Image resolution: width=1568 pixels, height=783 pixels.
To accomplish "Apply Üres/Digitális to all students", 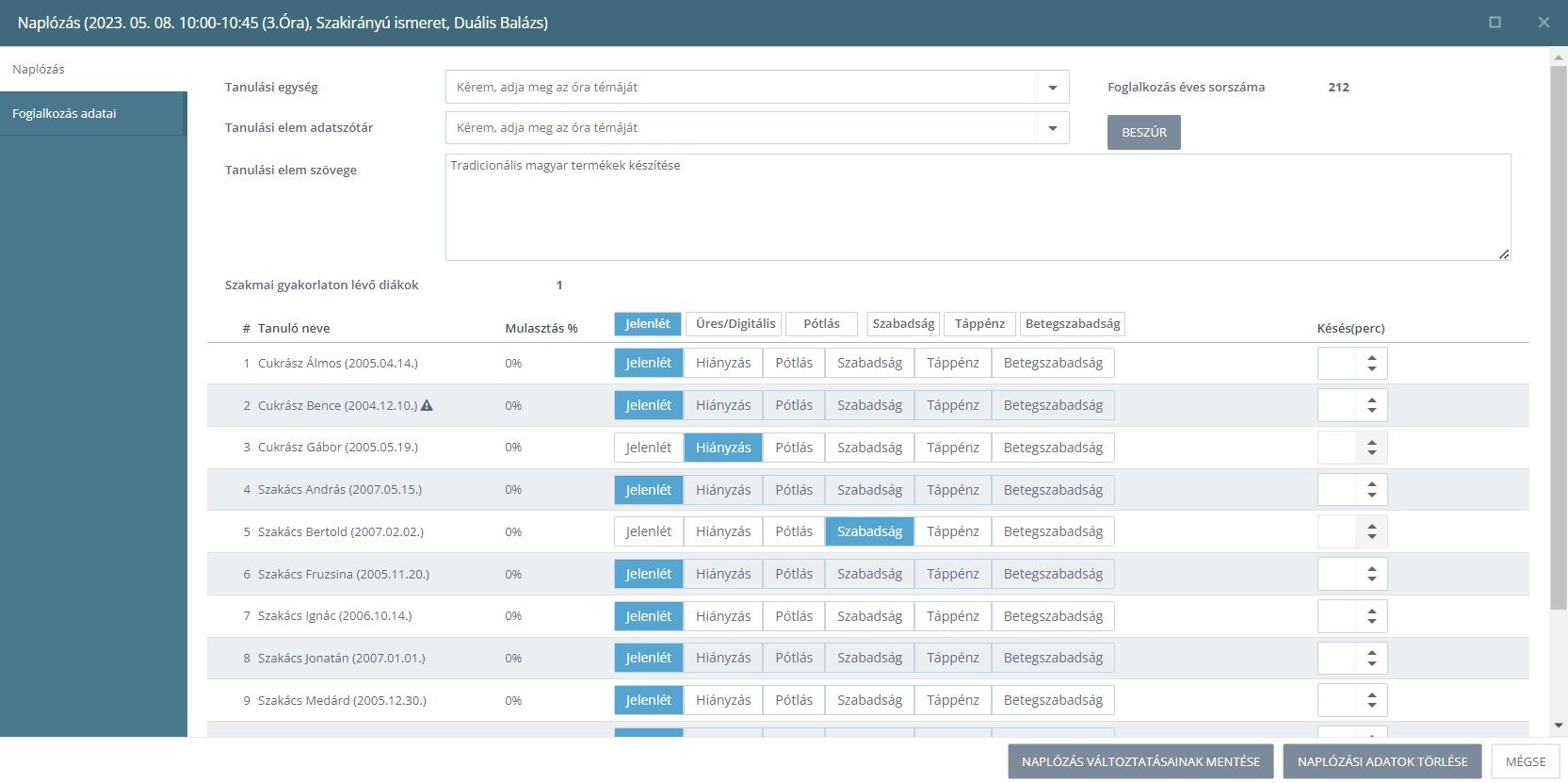I will coord(736,324).
